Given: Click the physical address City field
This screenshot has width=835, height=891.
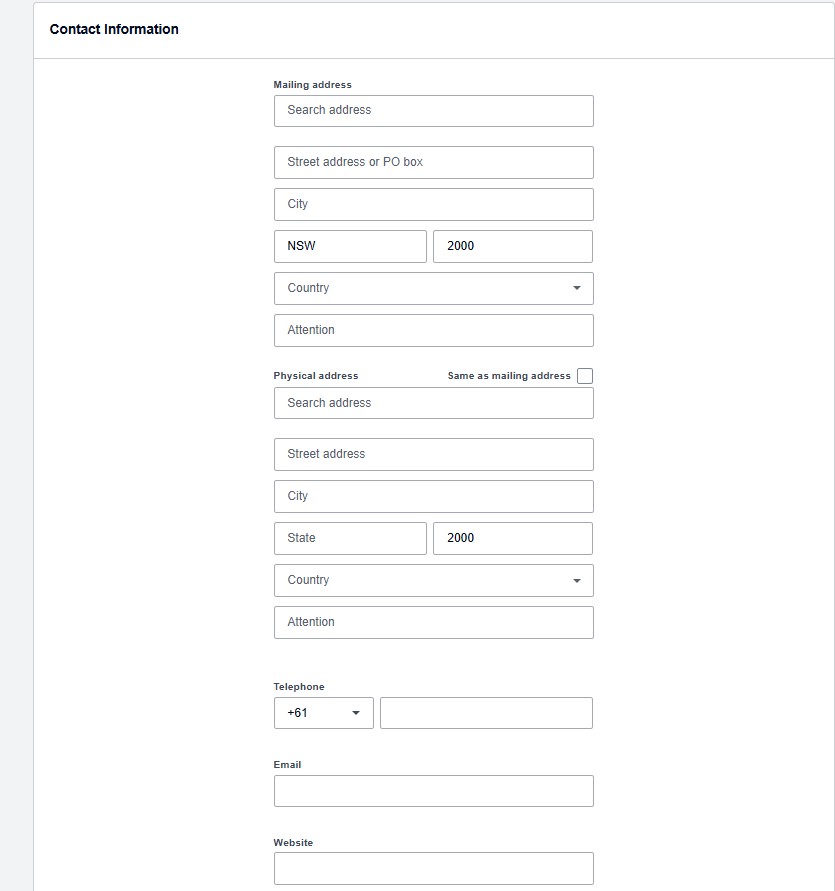Looking at the screenshot, I should (433, 496).
